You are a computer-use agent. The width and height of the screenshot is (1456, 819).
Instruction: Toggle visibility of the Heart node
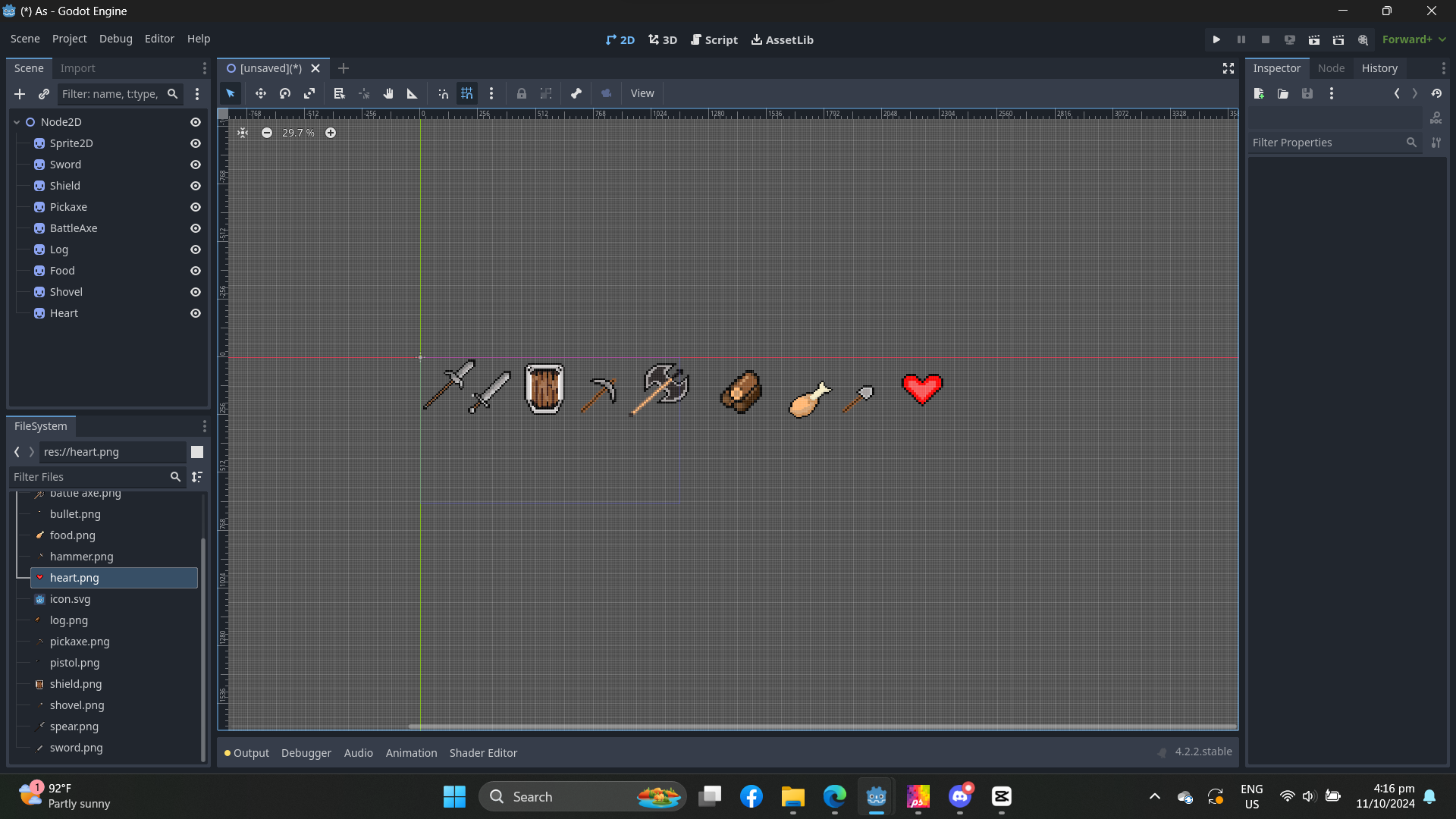click(x=196, y=313)
